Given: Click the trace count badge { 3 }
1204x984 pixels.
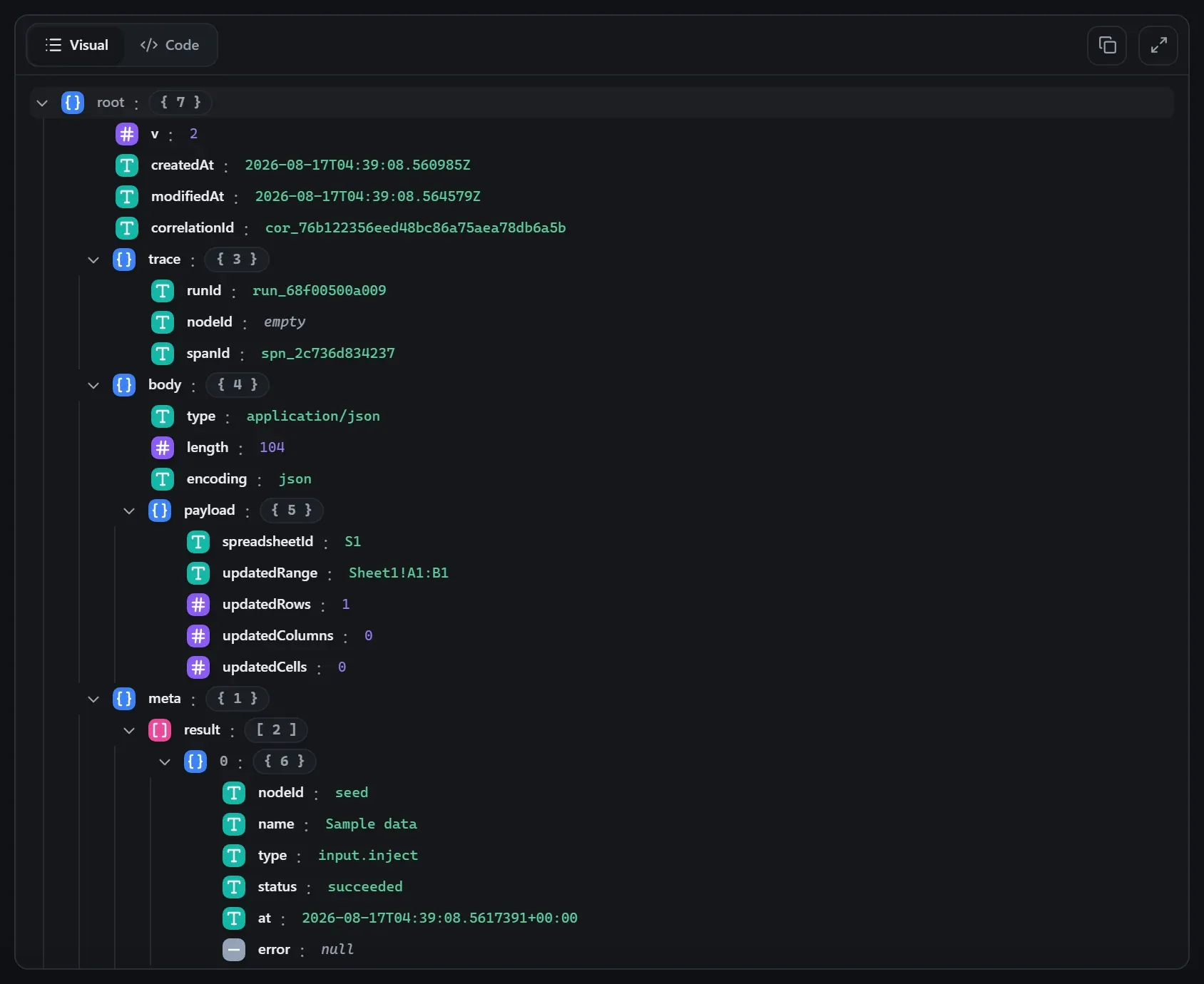Looking at the screenshot, I should [x=237, y=260].
